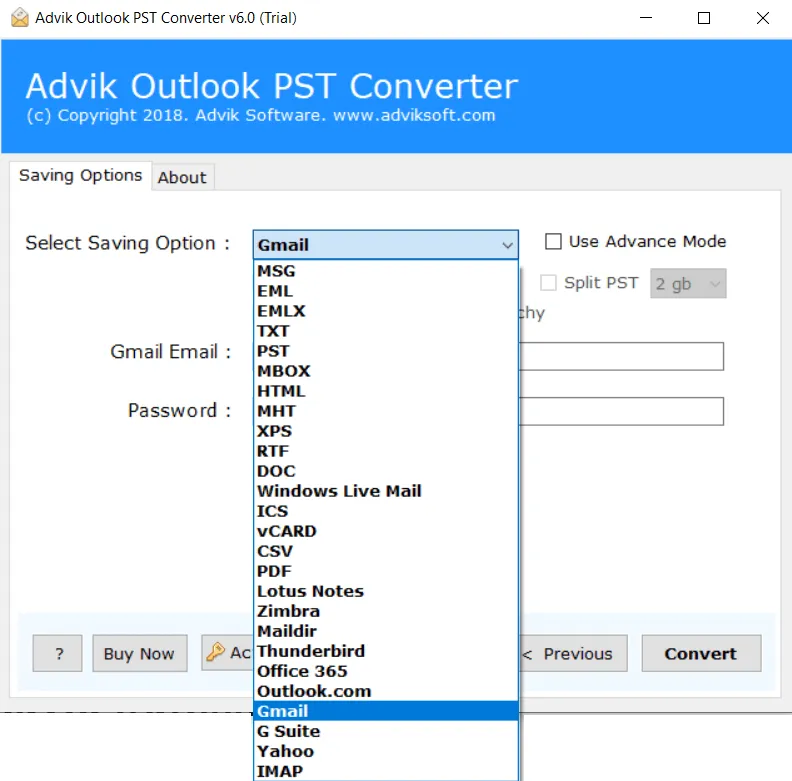Screen dimensions: 792x781
Task: Pick DOC in the format list
Action: click(x=386, y=471)
